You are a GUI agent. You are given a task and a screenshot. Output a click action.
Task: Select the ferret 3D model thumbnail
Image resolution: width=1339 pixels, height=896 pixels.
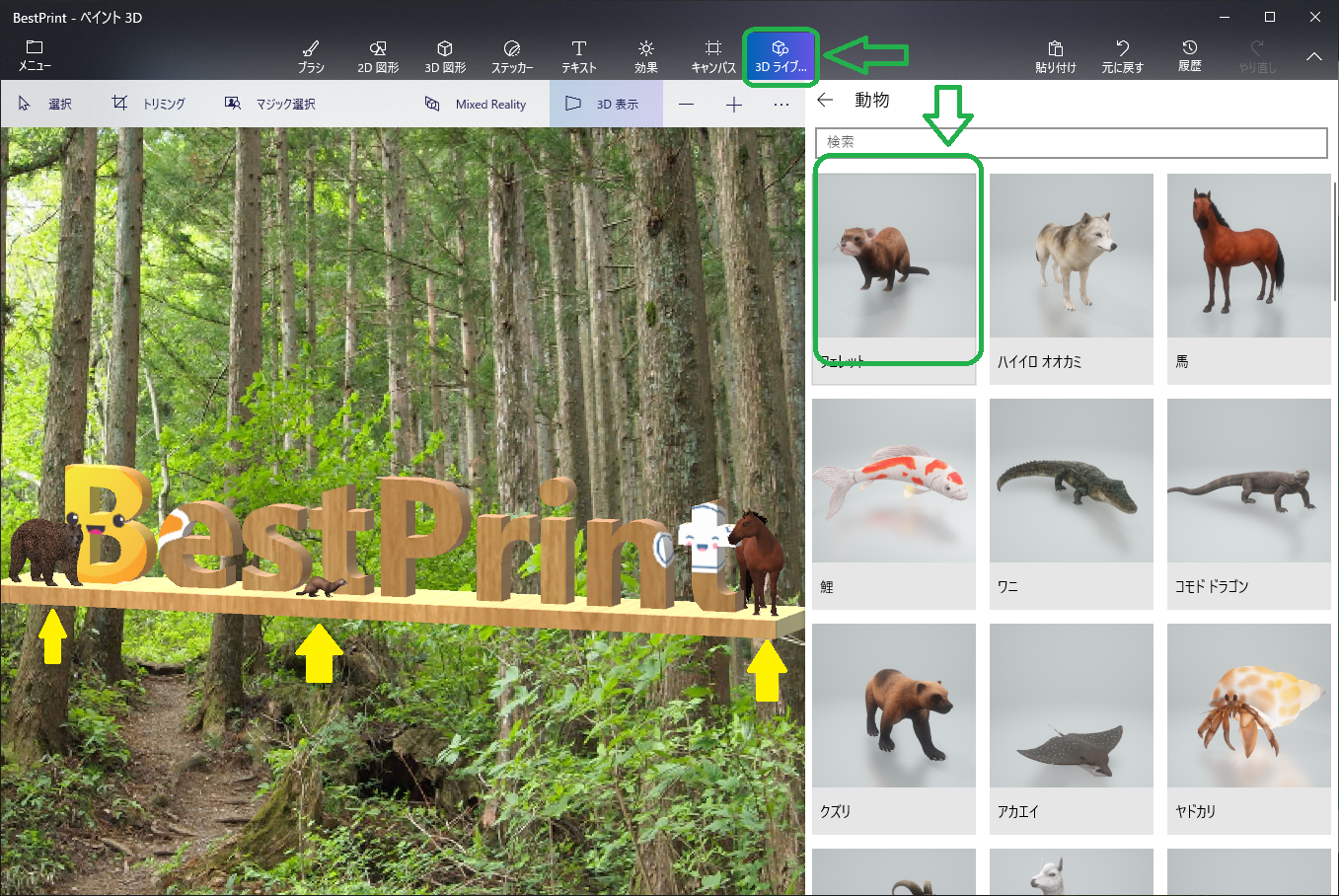pos(894,278)
